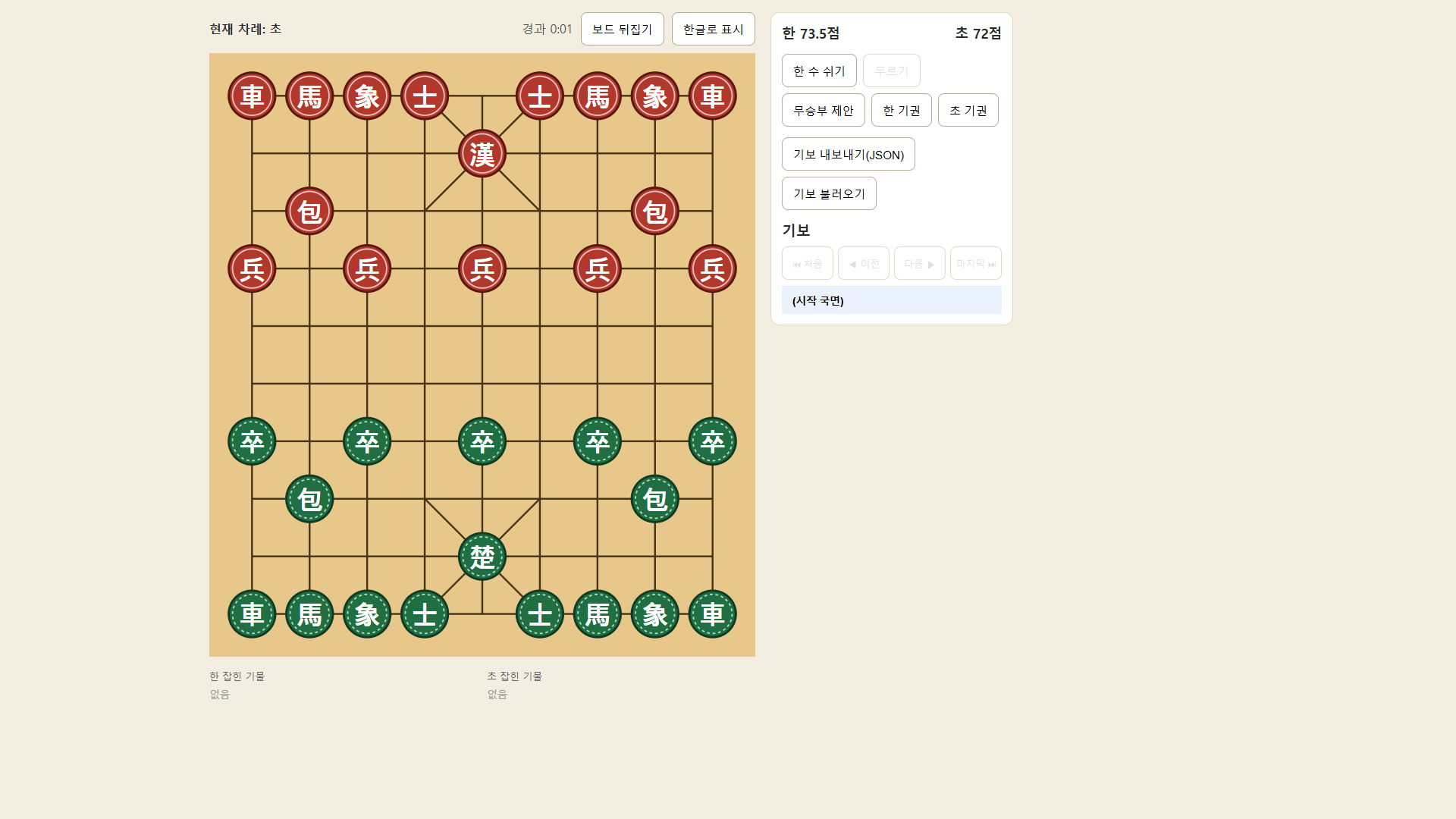
Task: Click the right red 馬 horse
Action: coord(598,96)
